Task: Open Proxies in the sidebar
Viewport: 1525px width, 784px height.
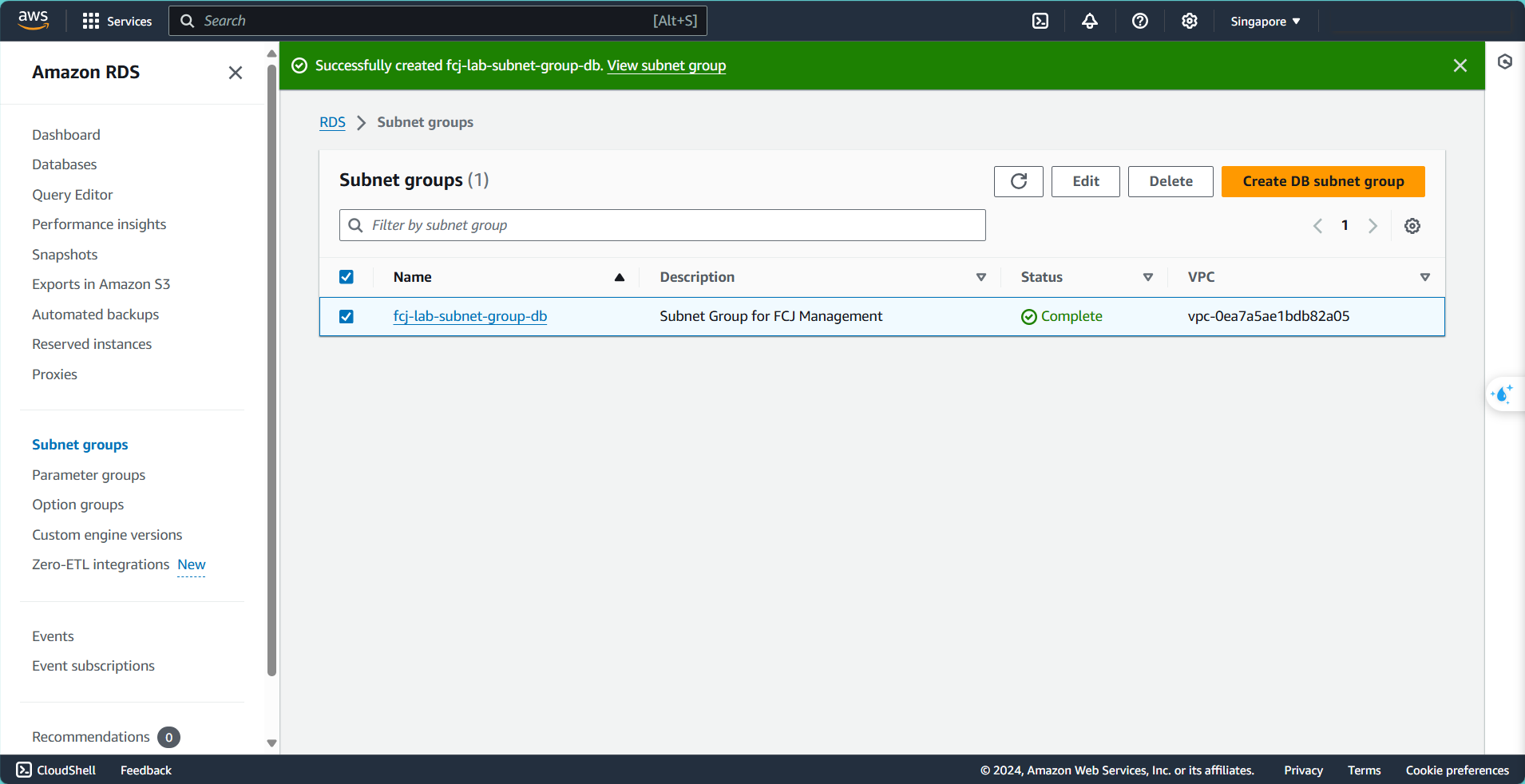Action: [x=54, y=374]
